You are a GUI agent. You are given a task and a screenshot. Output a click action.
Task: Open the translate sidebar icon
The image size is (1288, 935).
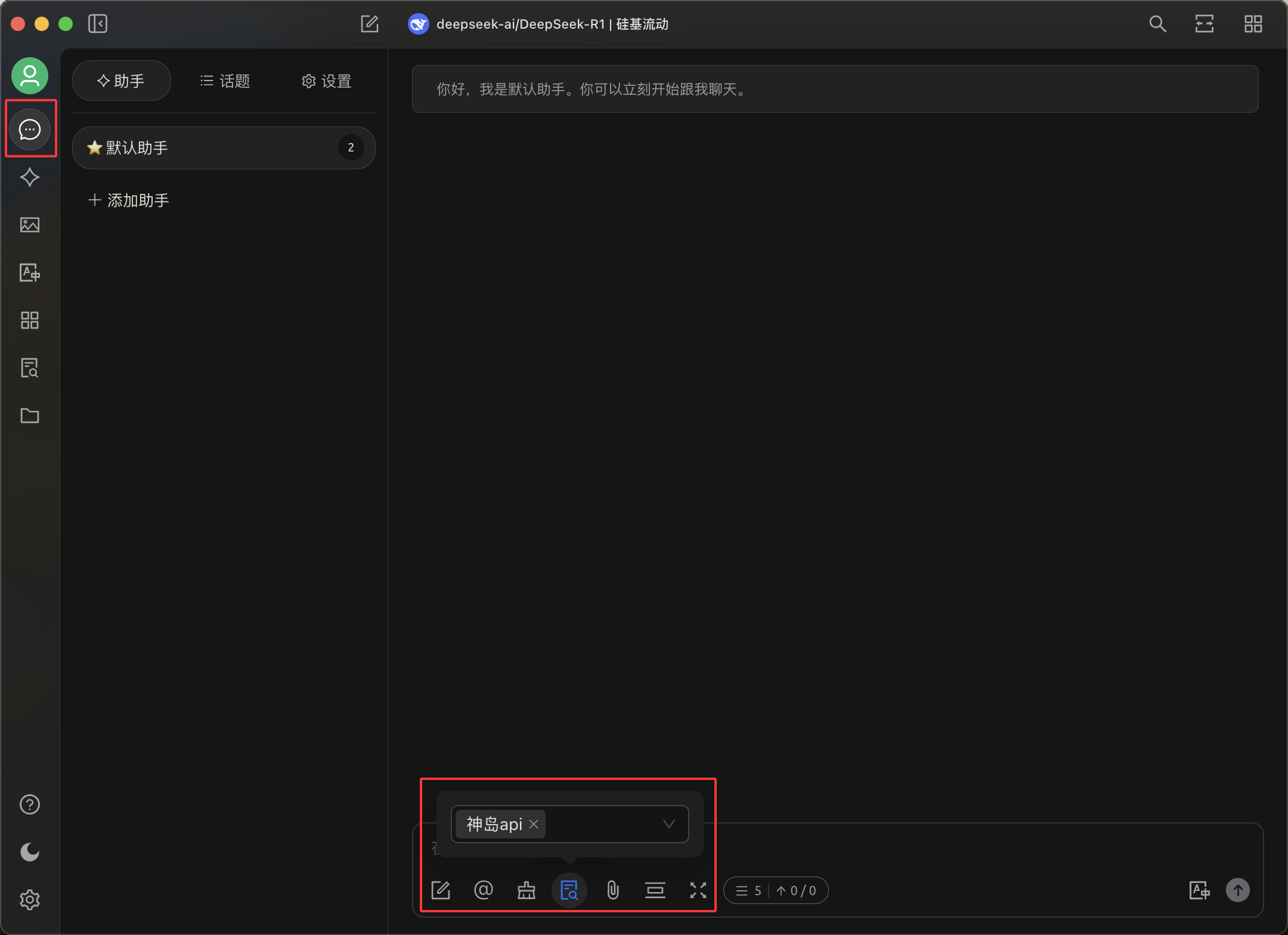click(x=30, y=273)
